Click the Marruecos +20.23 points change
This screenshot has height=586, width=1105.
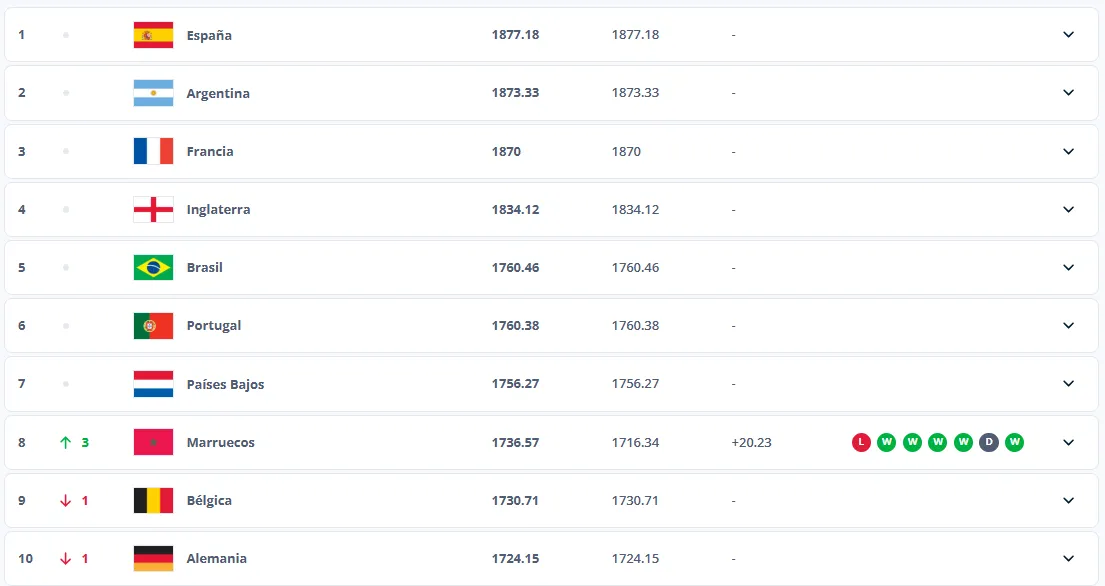751,442
